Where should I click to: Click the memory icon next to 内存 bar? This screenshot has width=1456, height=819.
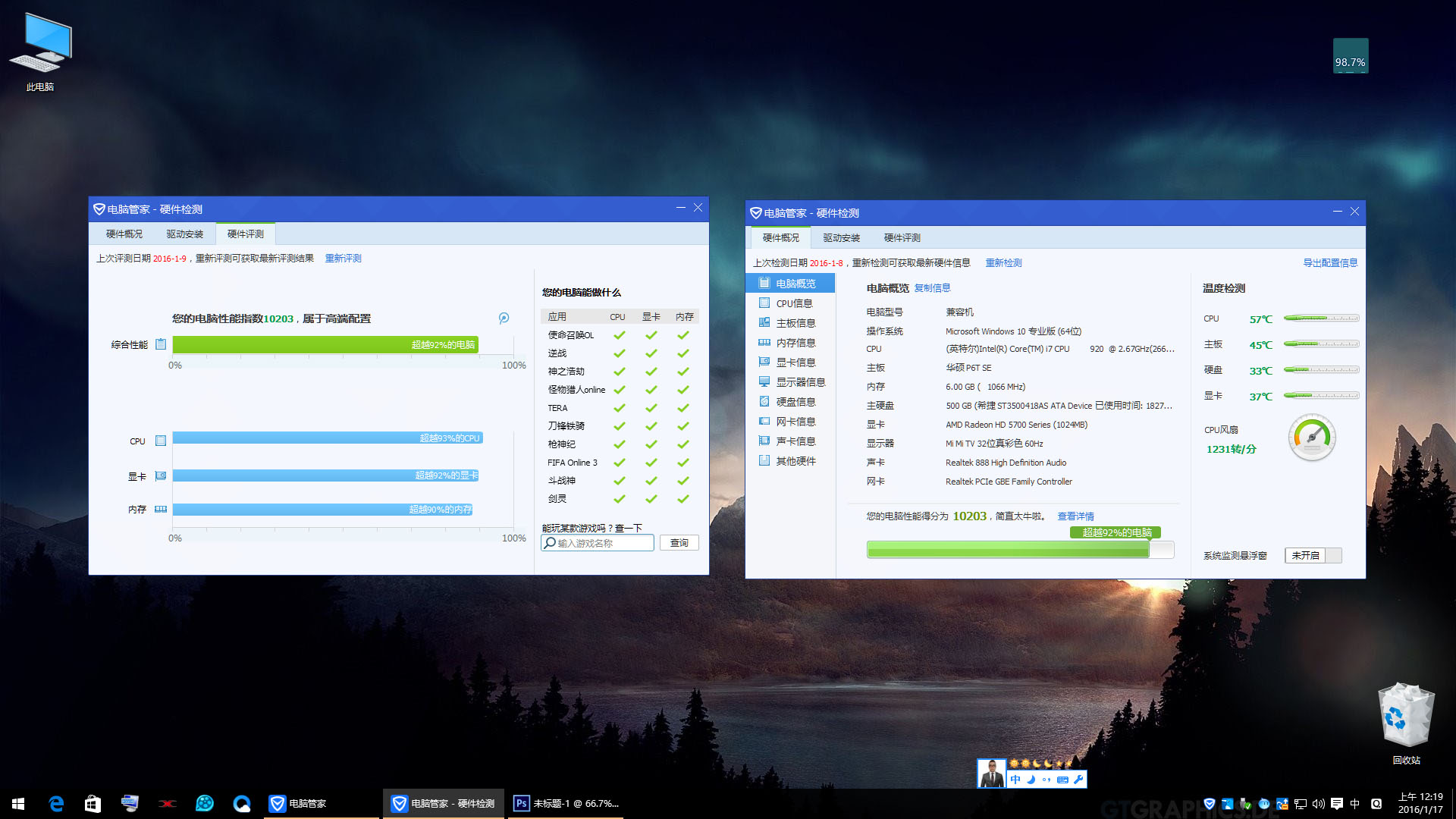[x=161, y=510]
